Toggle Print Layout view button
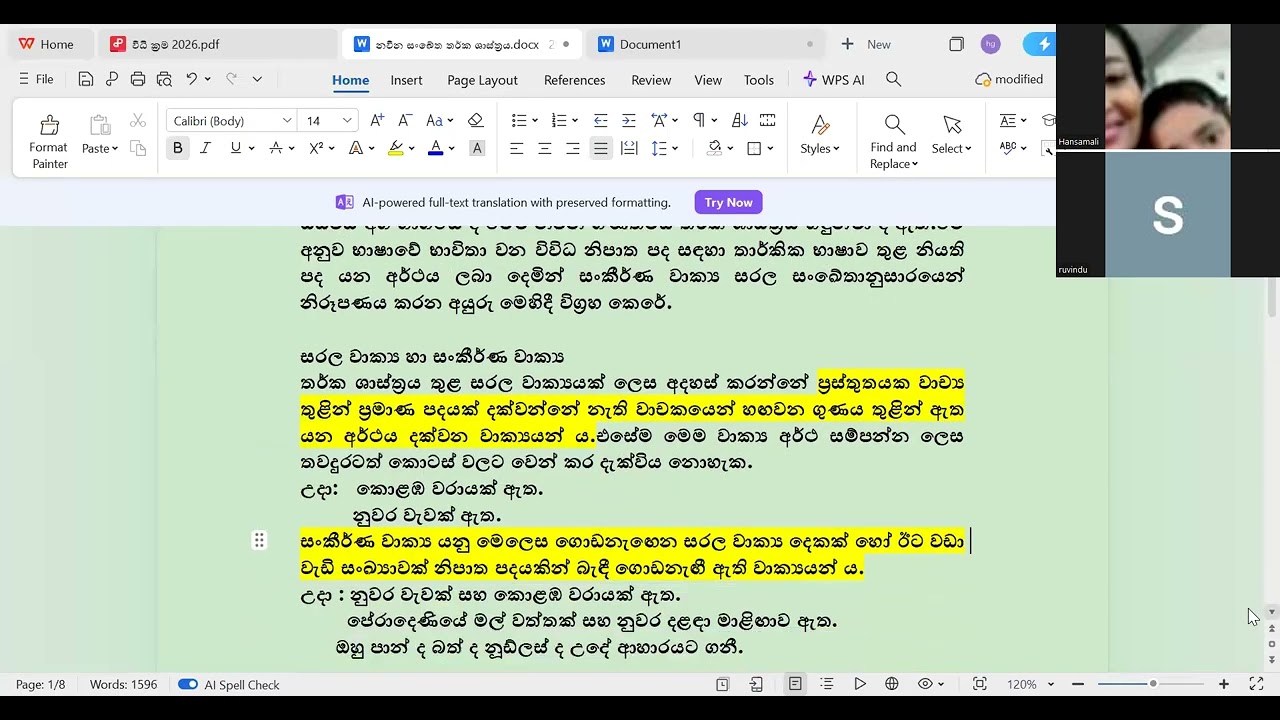Screen dimensions: 1280x720 point(795,684)
